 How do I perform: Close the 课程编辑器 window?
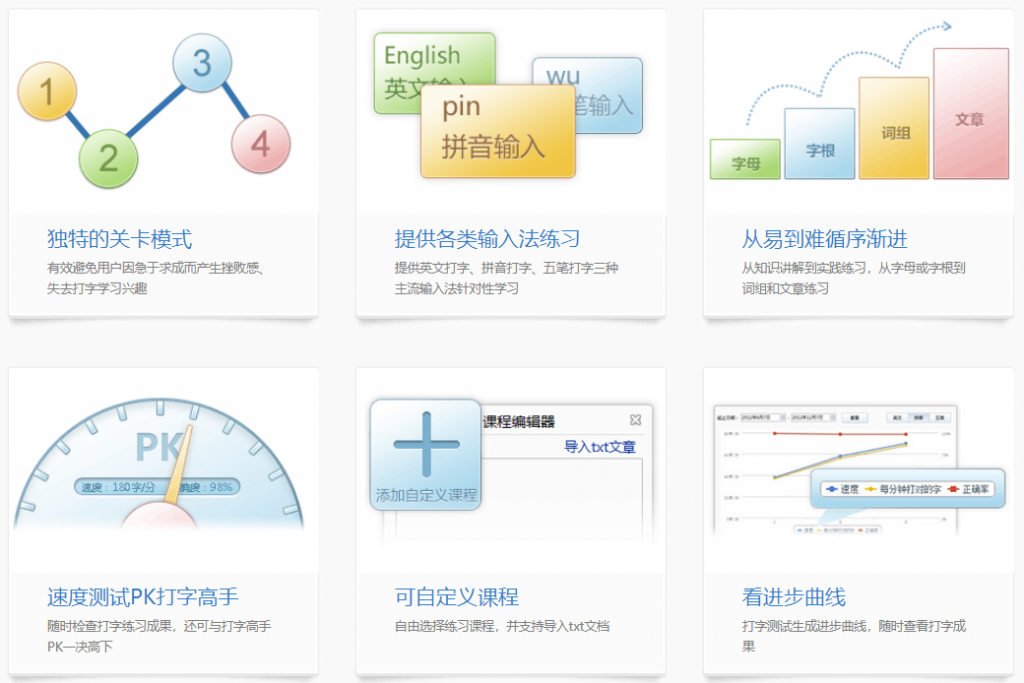tap(635, 420)
